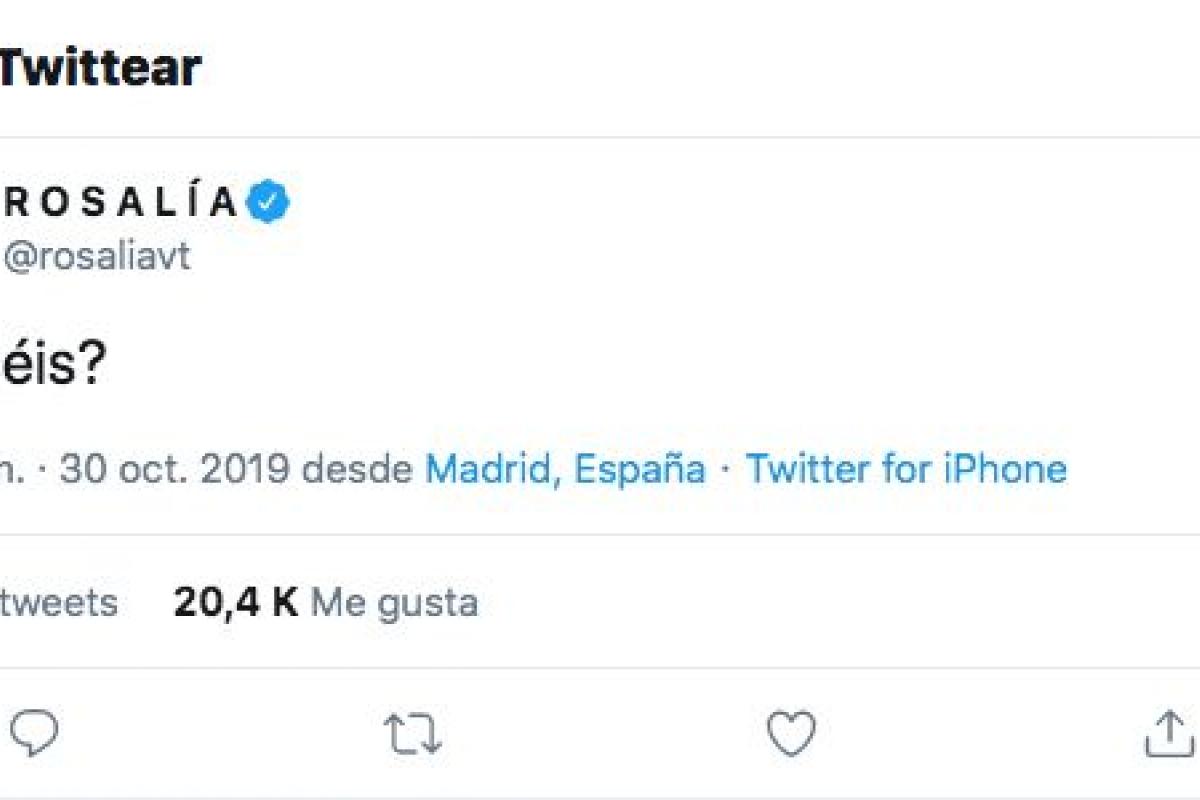The image size is (1200, 800).
Task: Click the Twitter for iPhone source link
Action: point(906,468)
